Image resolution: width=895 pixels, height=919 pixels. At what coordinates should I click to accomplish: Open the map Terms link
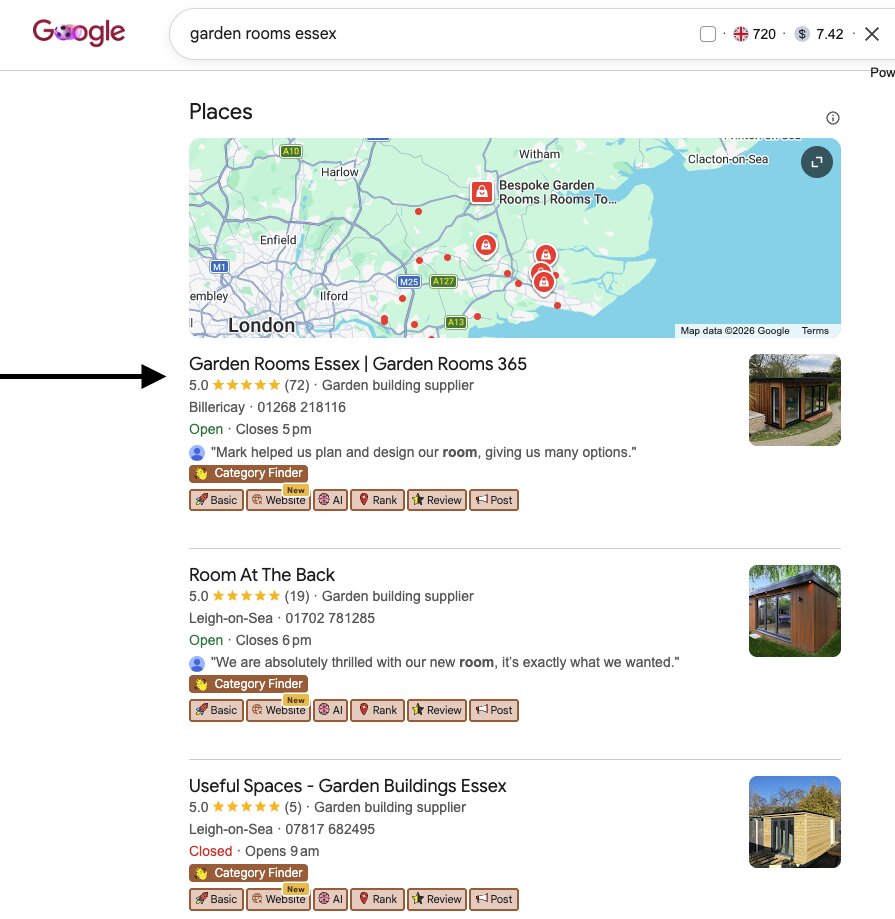pos(815,331)
